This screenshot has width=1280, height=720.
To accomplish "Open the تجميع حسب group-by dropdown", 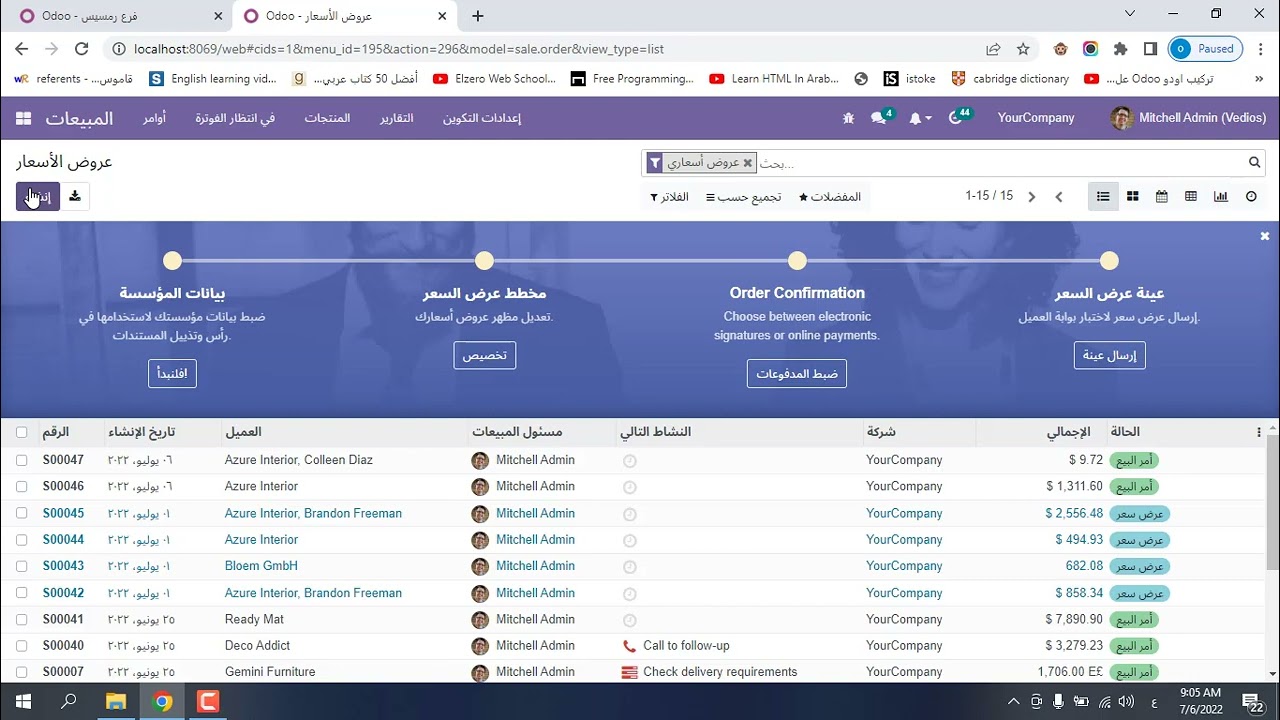I will pos(743,197).
